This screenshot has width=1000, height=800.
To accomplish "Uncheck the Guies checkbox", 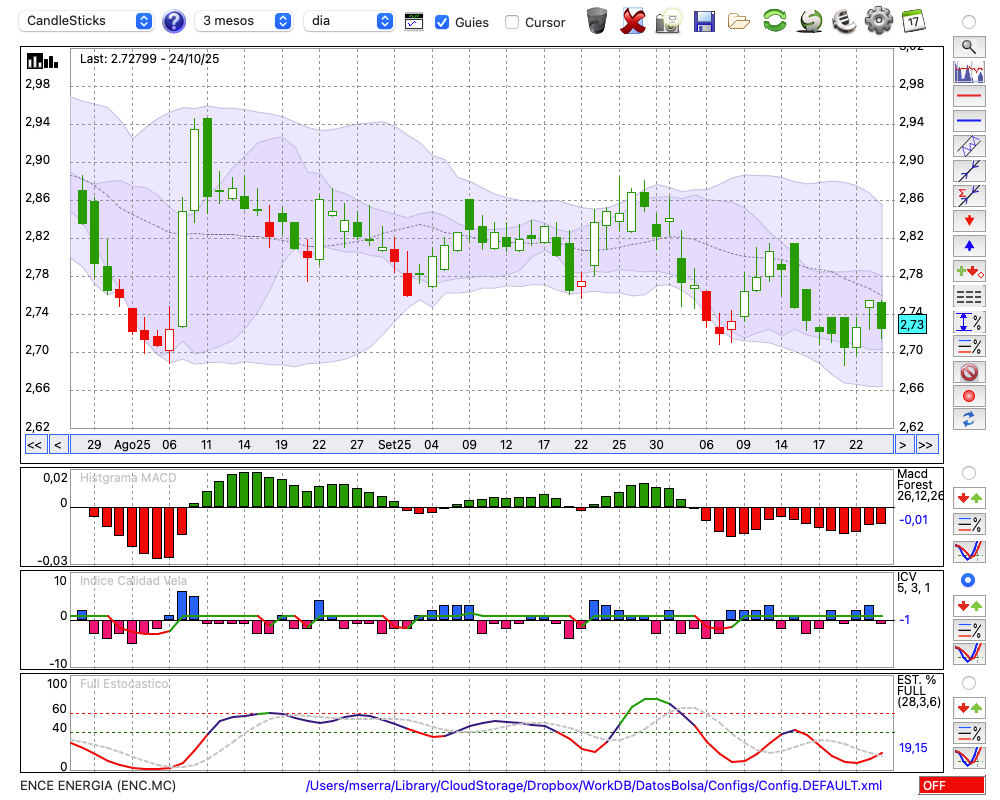I will coord(442,22).
